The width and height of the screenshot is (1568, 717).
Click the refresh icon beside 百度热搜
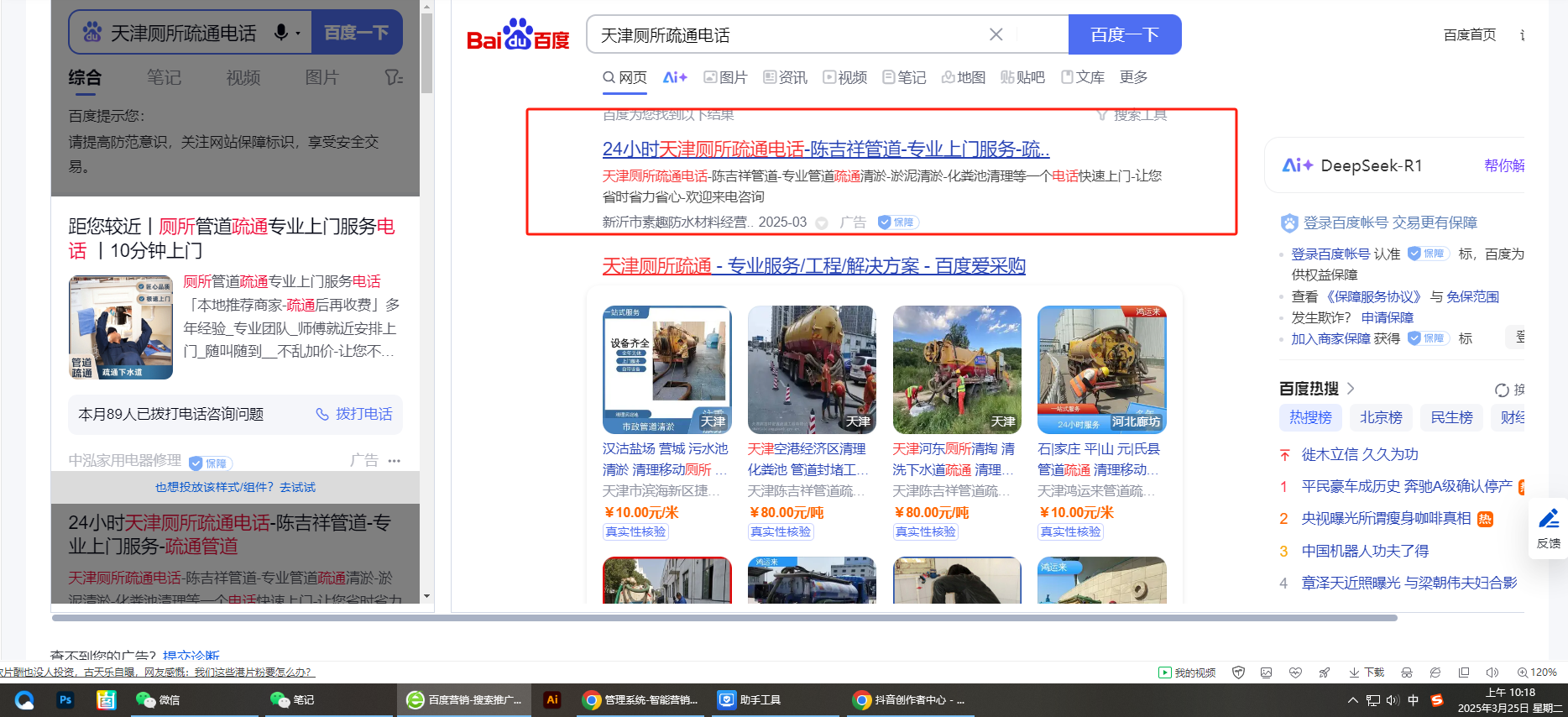pos(1502,390)
